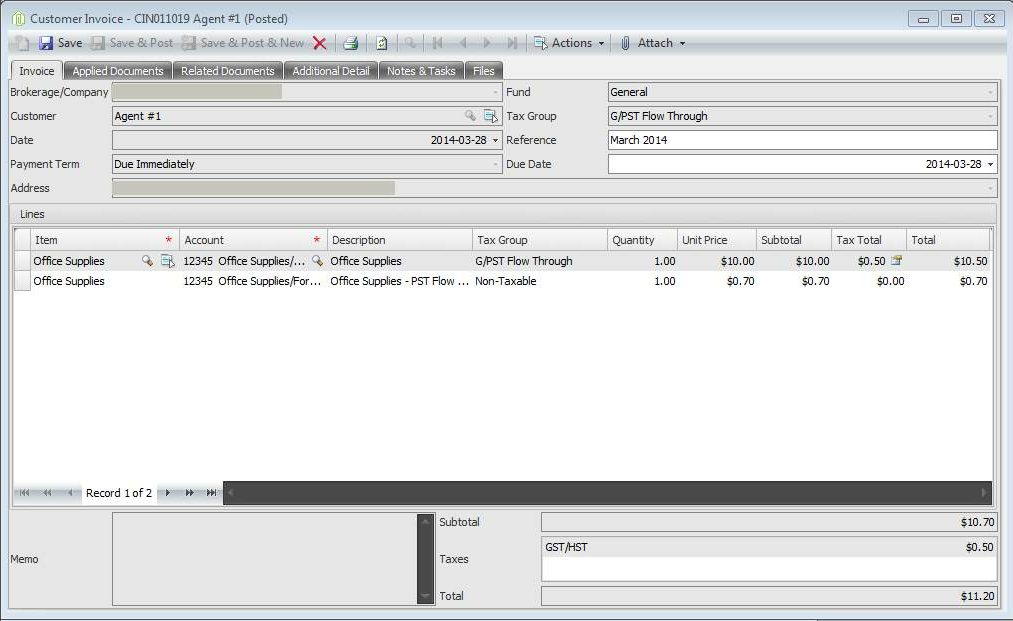Click the Account lookup magnifier on first line
Screen dimensions: 1013x621
[317, 261]
